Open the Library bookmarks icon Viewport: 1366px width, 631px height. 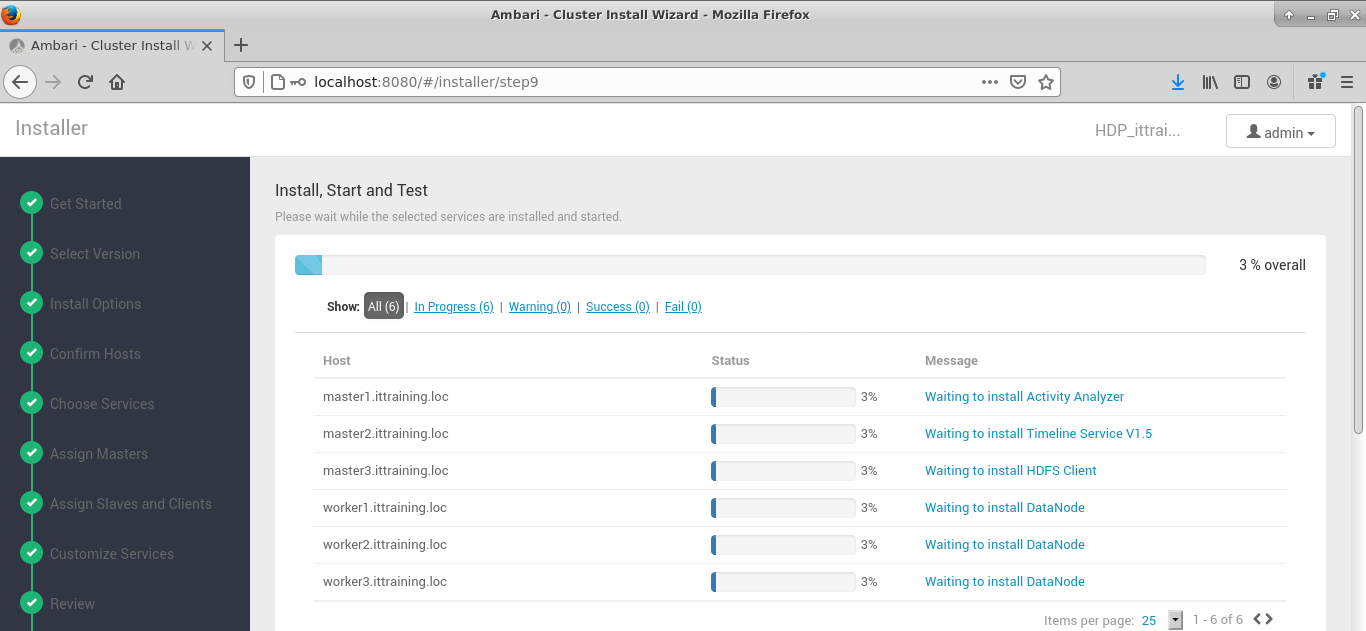[1210, 82]
